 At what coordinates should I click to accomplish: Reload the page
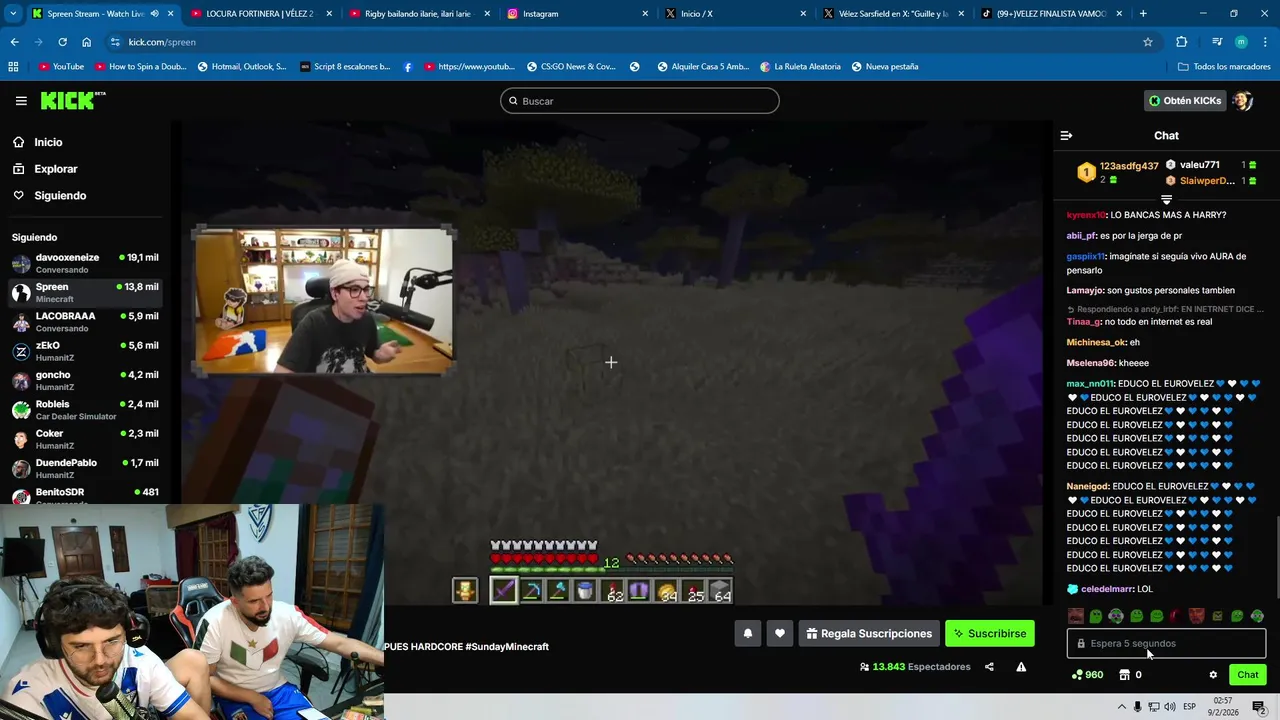(x=62, y=42)
